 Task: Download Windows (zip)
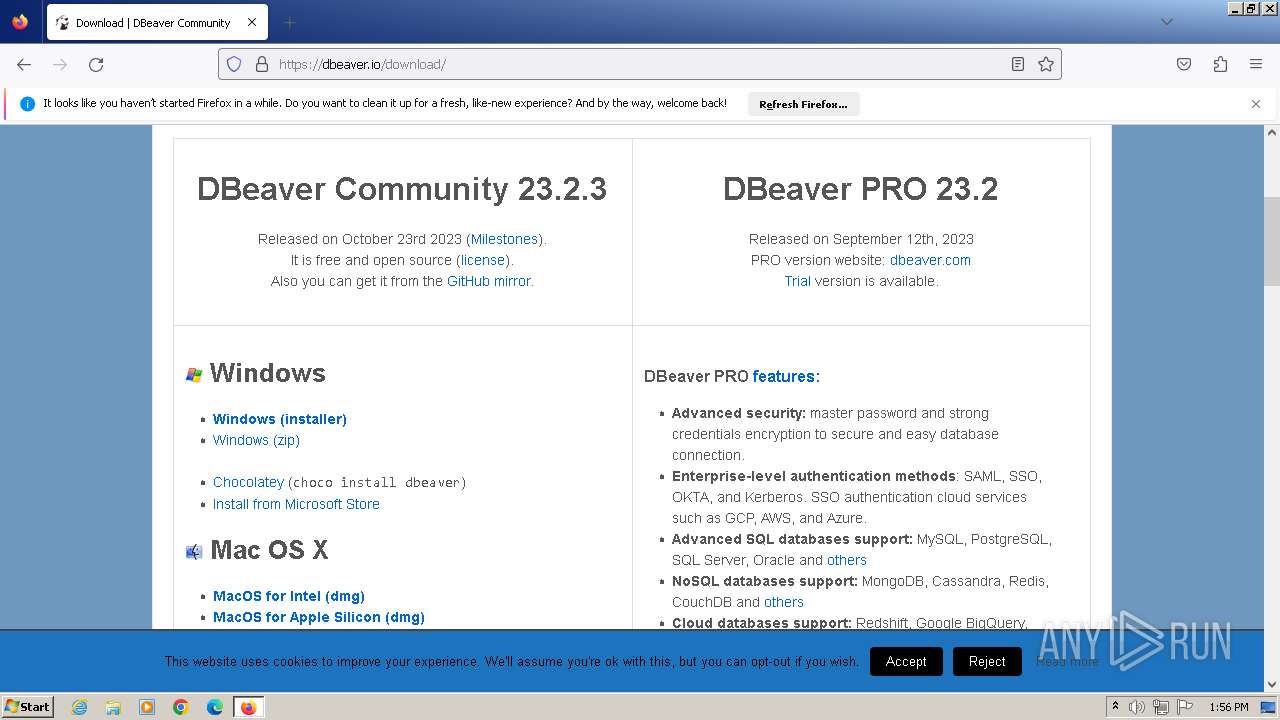256,440
